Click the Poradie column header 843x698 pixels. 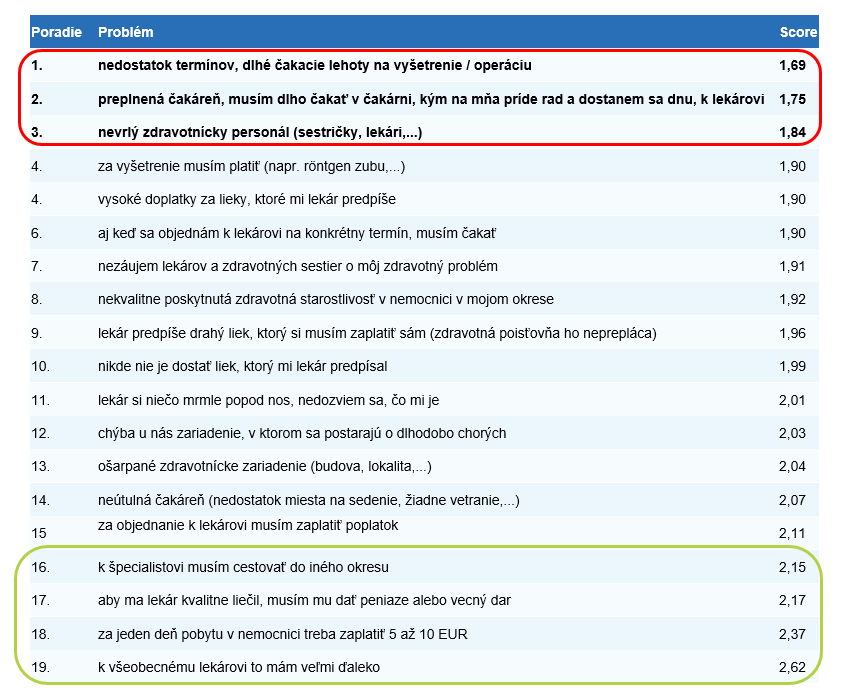coord(56,33)
